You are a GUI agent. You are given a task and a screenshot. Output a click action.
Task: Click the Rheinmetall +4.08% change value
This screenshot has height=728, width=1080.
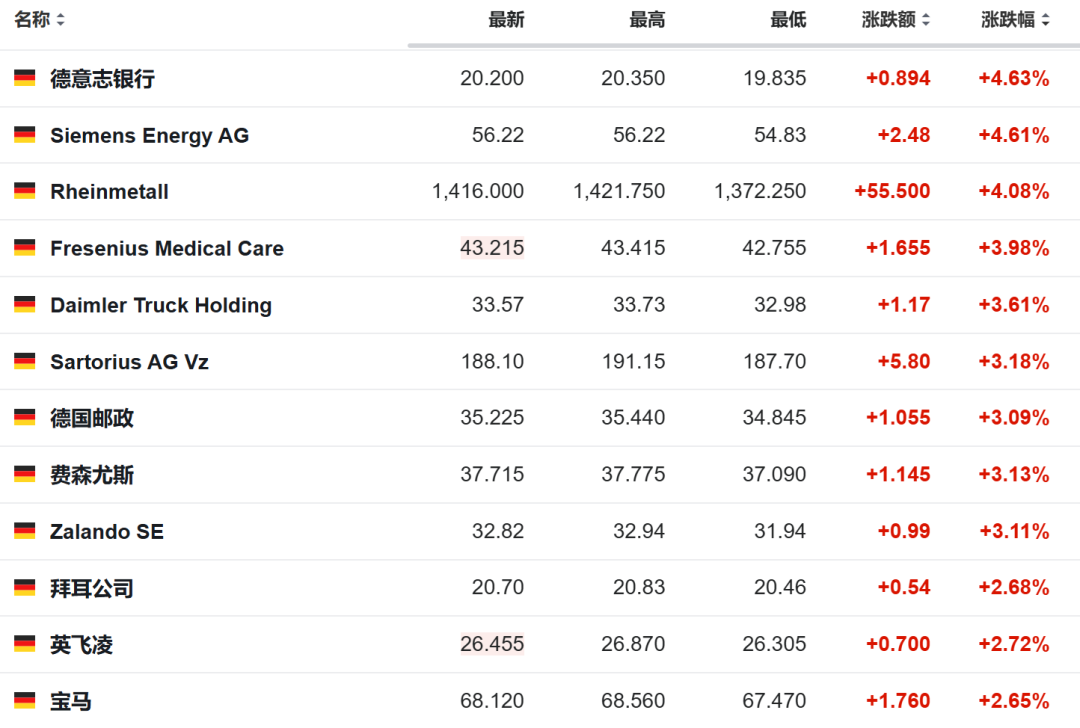[1014, 191]
